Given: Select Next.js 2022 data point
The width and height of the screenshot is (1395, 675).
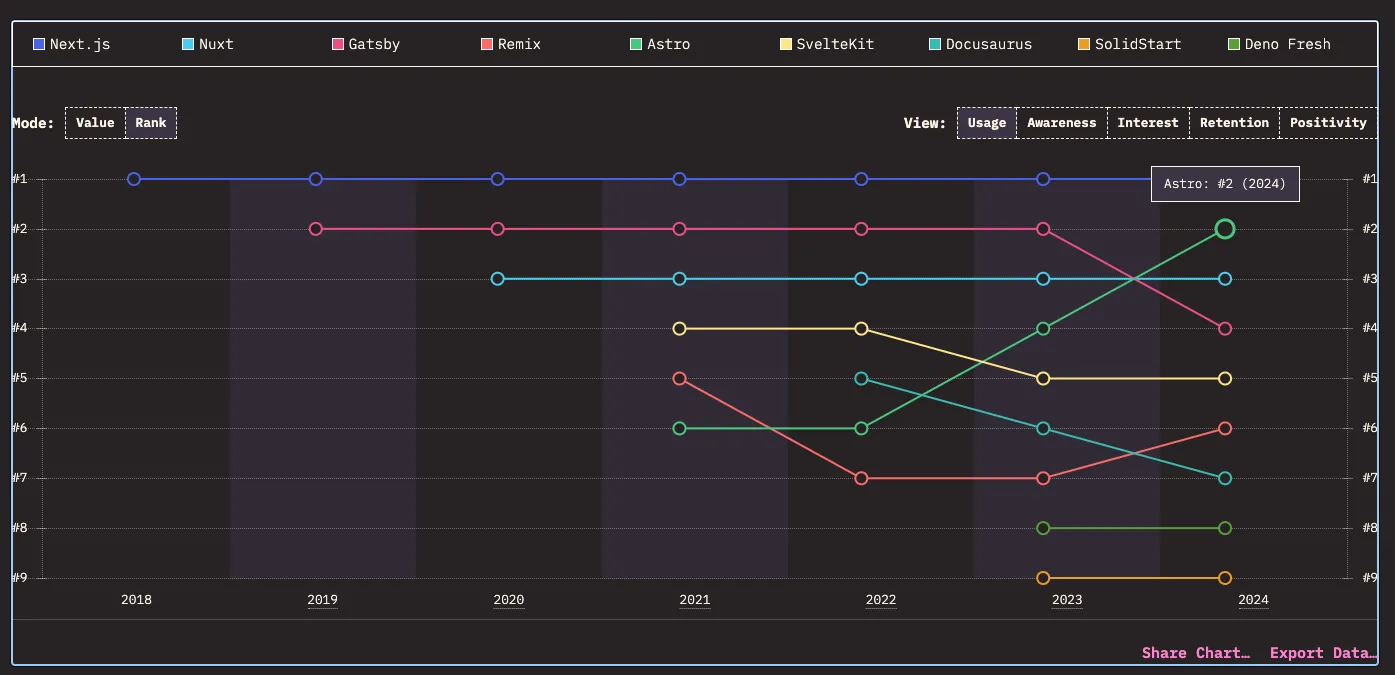Looking at the screenshot, I should [x=862, y=179].
